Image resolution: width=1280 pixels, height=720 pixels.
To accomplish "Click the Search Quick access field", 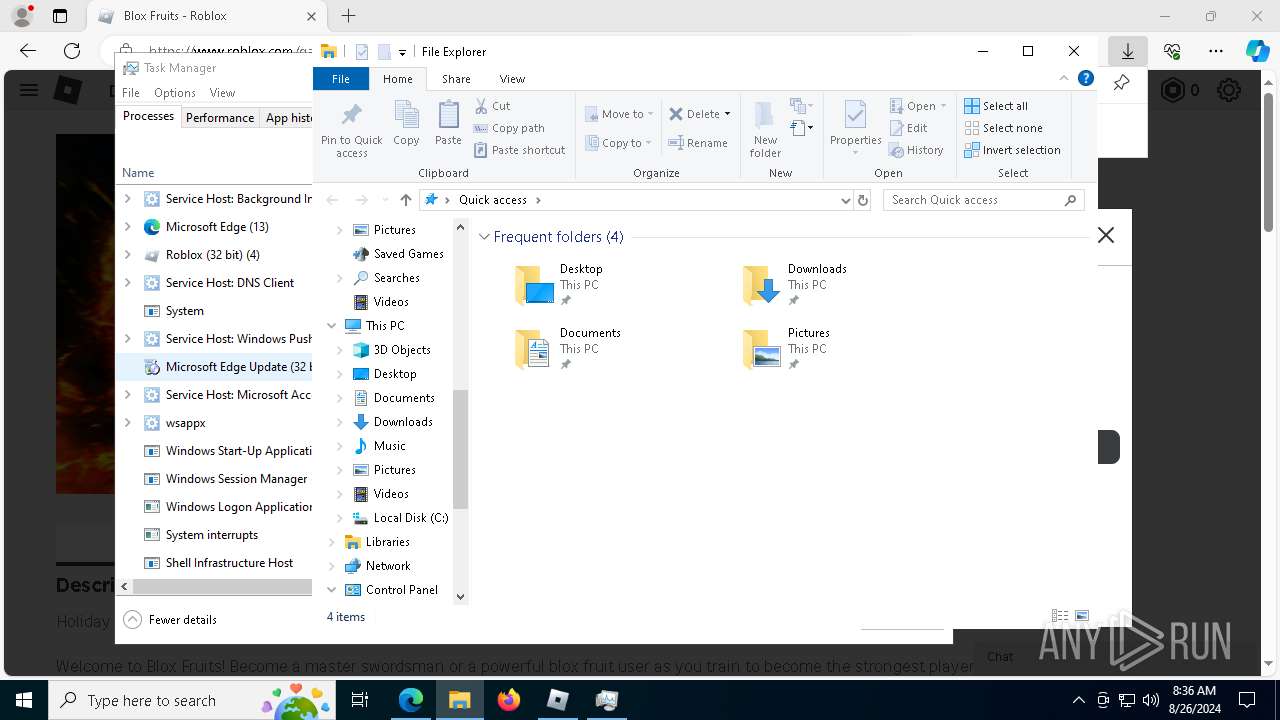I will [984, 200].
